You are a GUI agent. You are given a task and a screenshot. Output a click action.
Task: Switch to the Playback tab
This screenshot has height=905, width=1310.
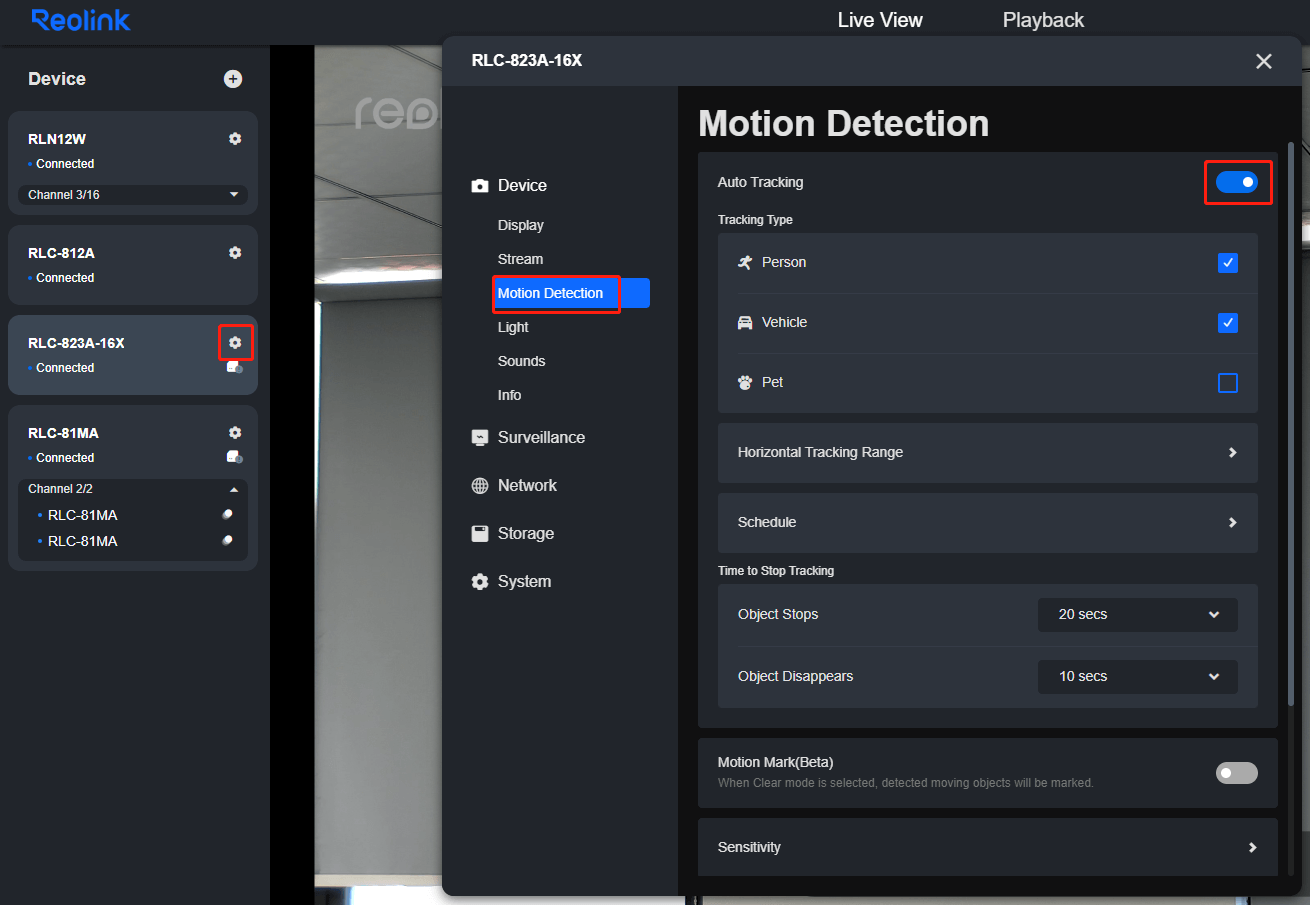coord(1043,20)
